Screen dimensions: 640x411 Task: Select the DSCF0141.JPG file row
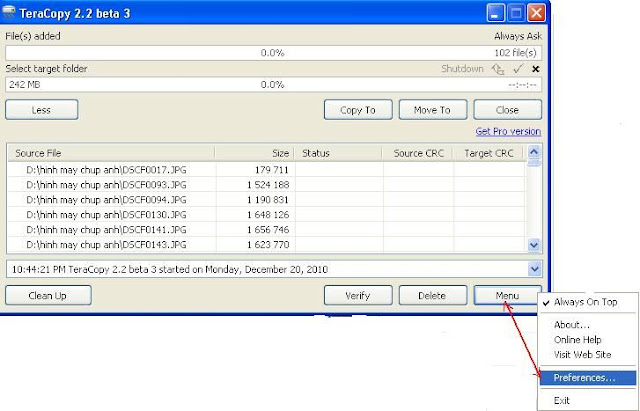267,230
